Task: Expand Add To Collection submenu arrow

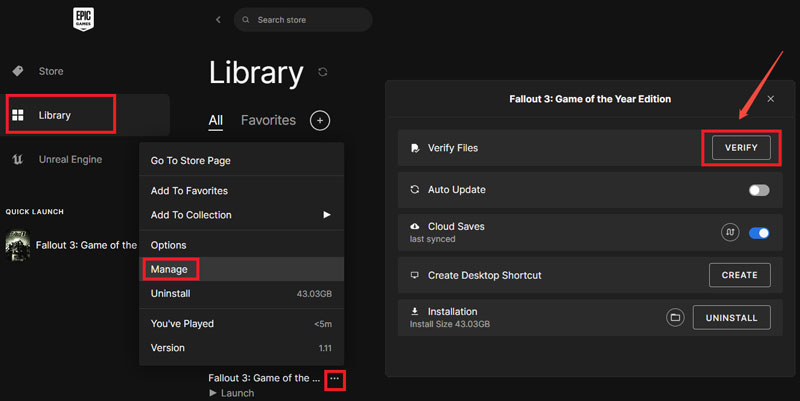Action: click(327, 215)
